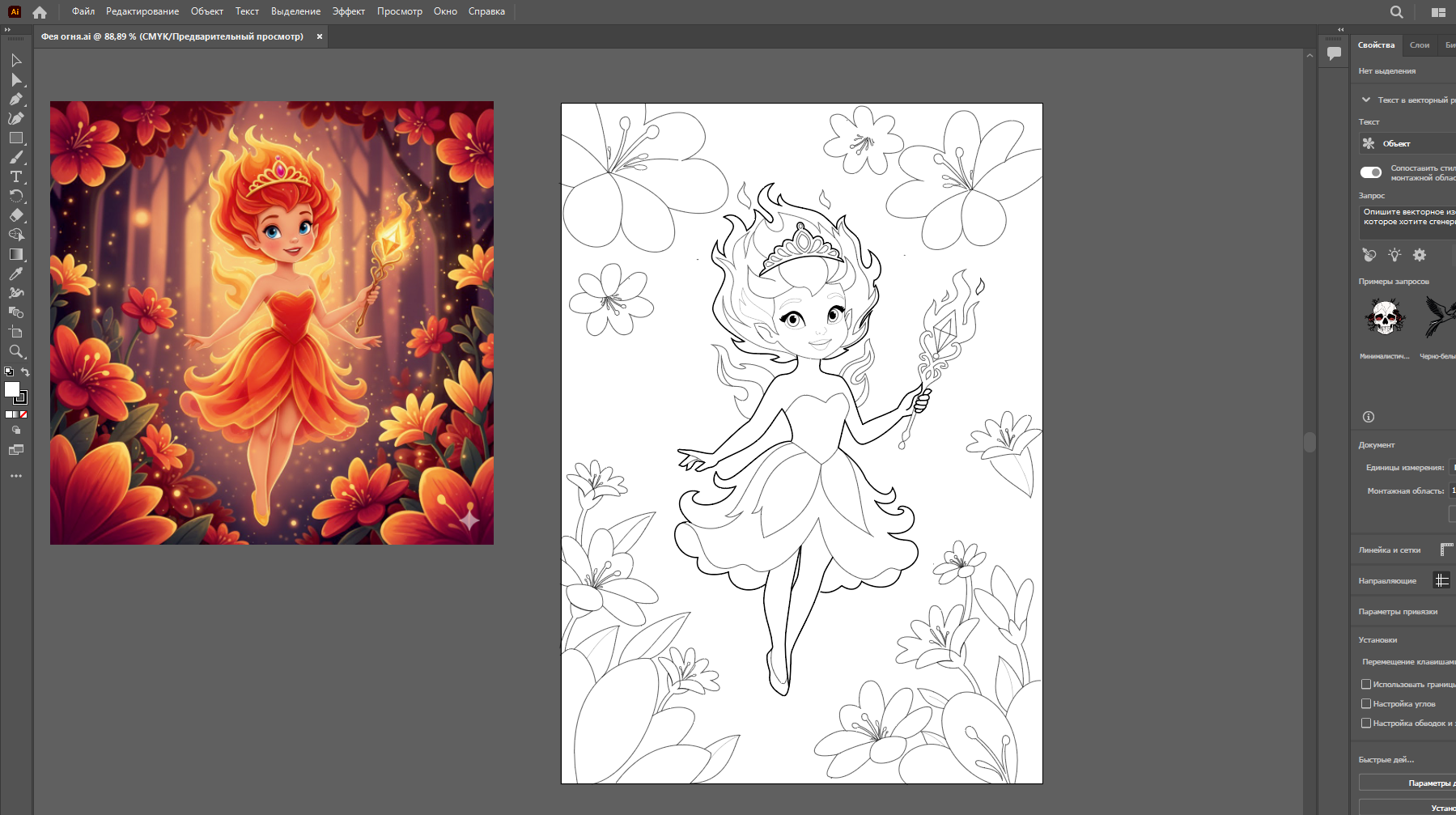Enable the 'Использовать границы' checkbox
Screen dimensions: 1456x815
[x=1366, y=685]
